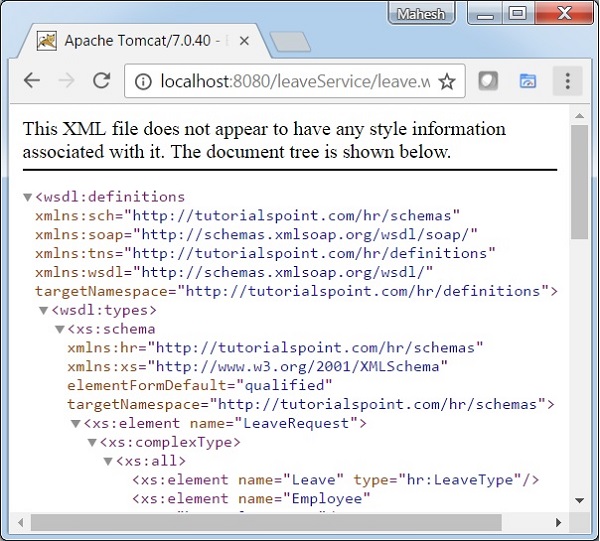Viewport: 600px width, 541px height.
Task: Click the horizontal scrollbar right arrow
Action: 559,522
